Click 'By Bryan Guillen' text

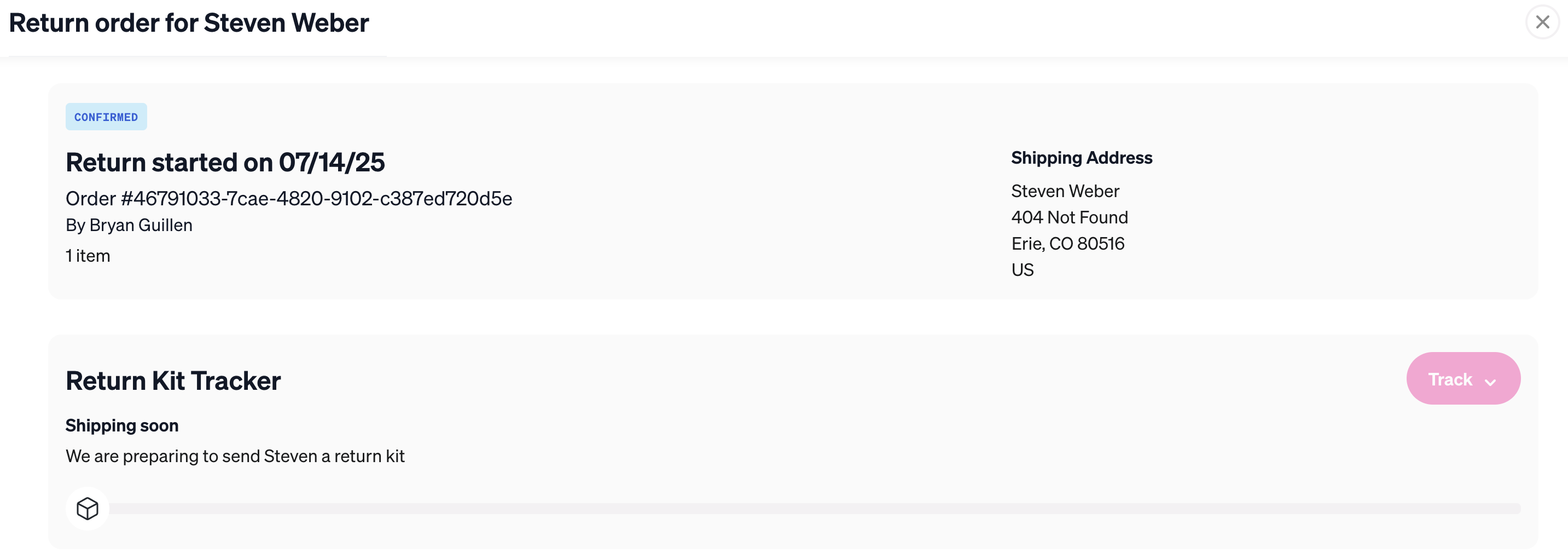(129, 226)
